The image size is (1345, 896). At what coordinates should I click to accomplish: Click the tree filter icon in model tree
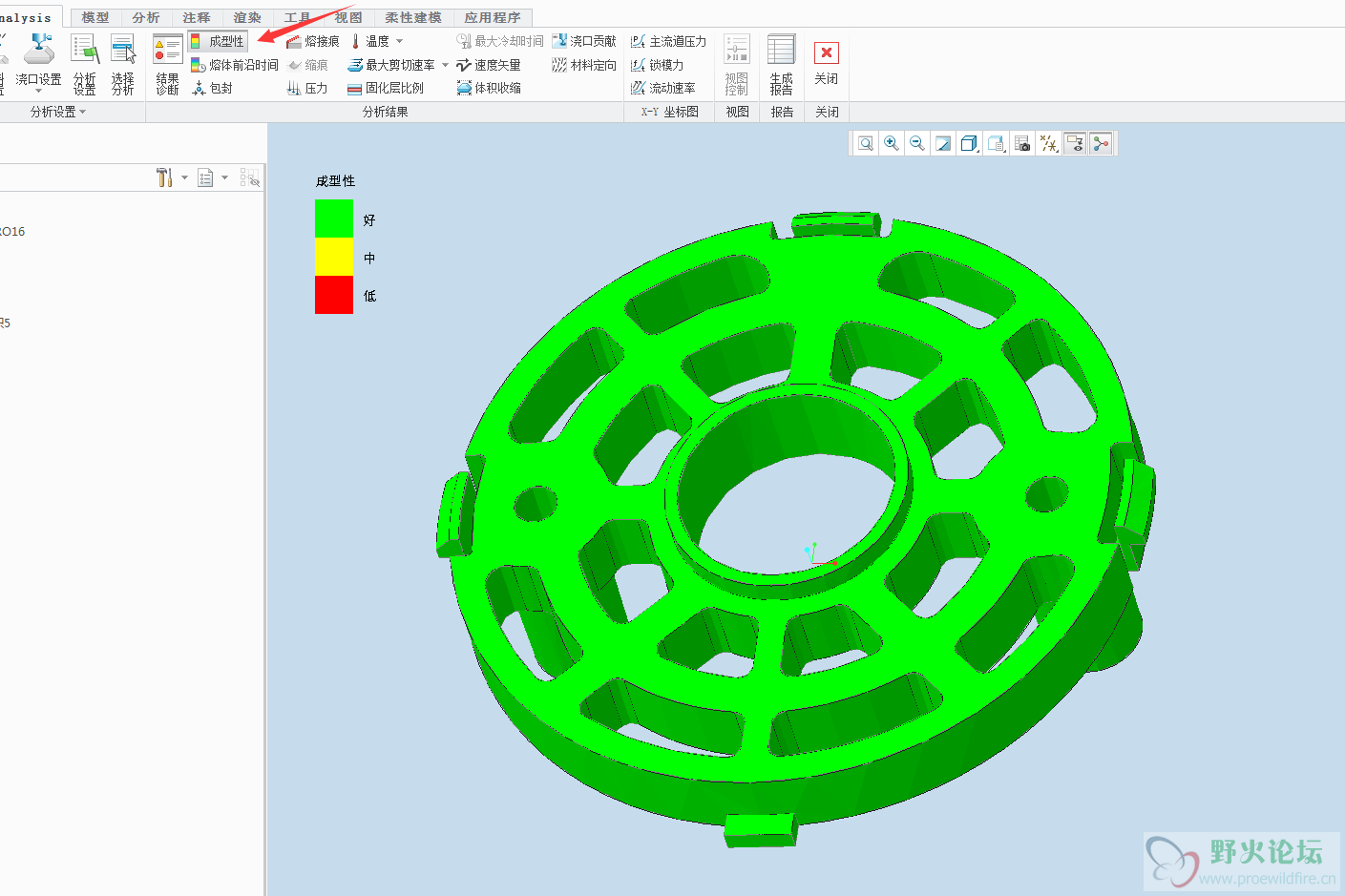pos(249,177)
